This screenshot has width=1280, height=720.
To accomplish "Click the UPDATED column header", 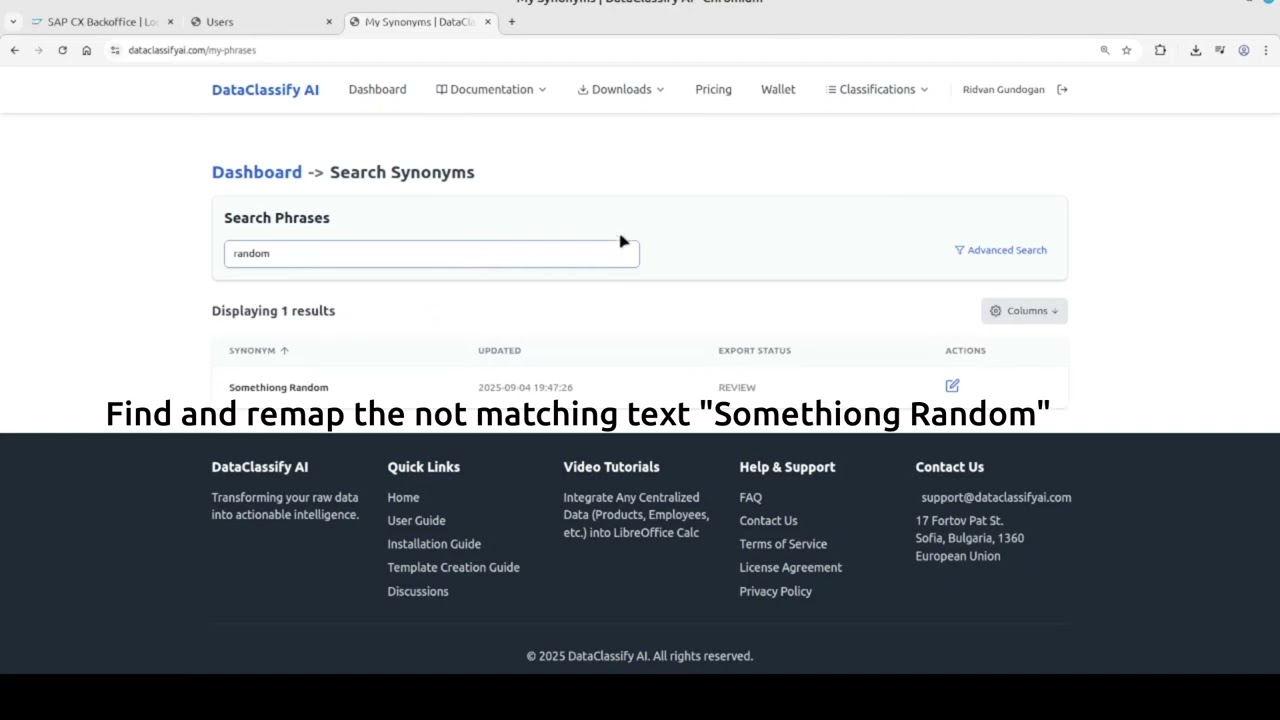I will [x=499, y=350].
